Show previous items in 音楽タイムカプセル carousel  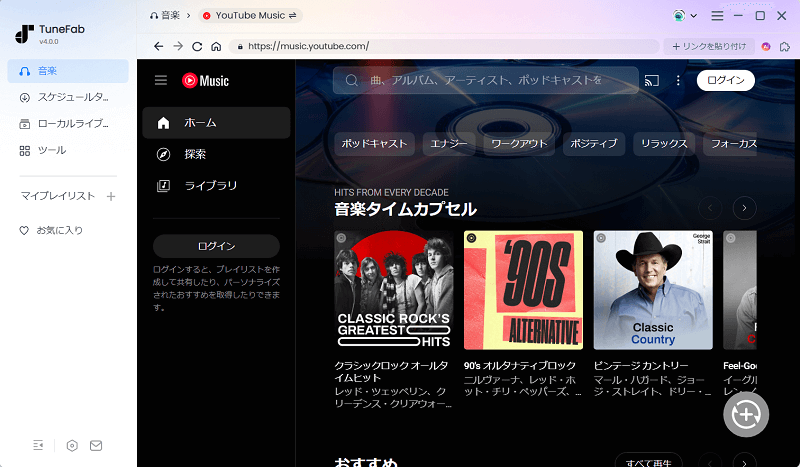[710, 208]
